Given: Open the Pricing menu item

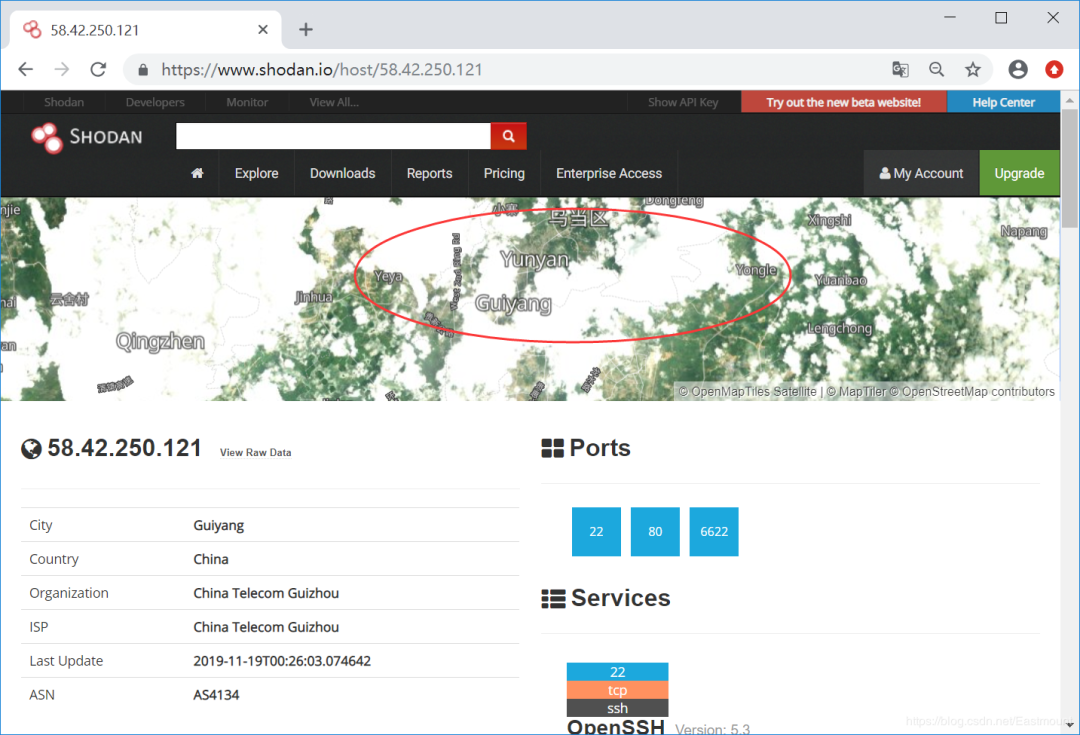Looking at the screenshot, I should (504, 174).
